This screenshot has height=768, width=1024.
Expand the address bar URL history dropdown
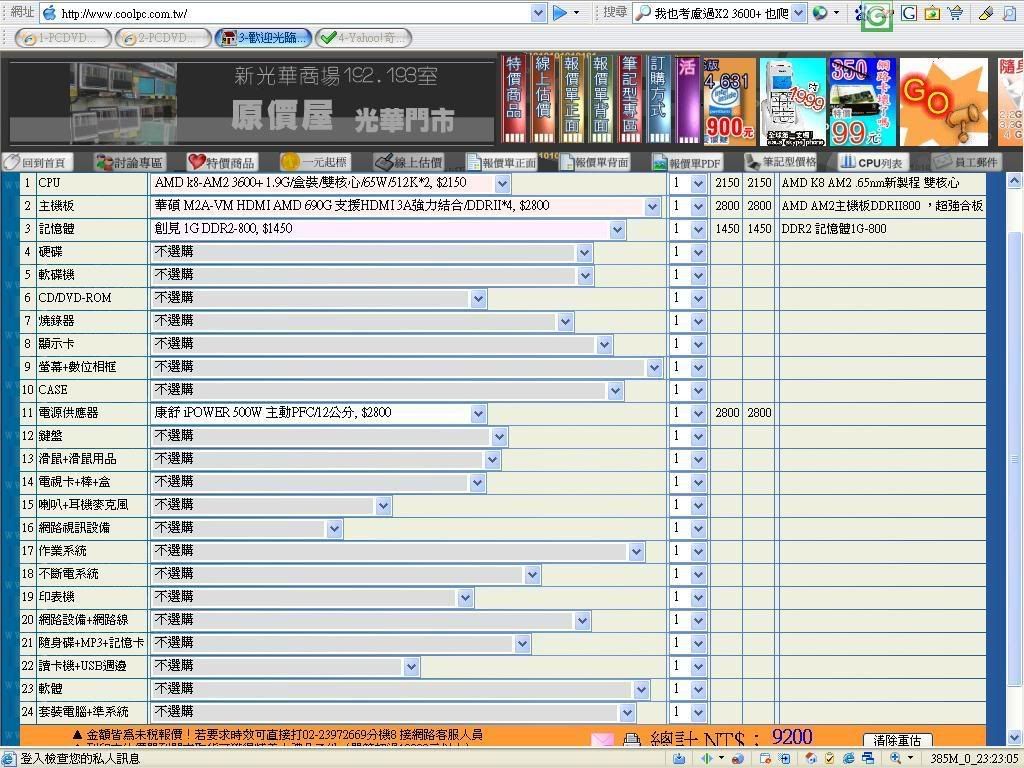538,12
